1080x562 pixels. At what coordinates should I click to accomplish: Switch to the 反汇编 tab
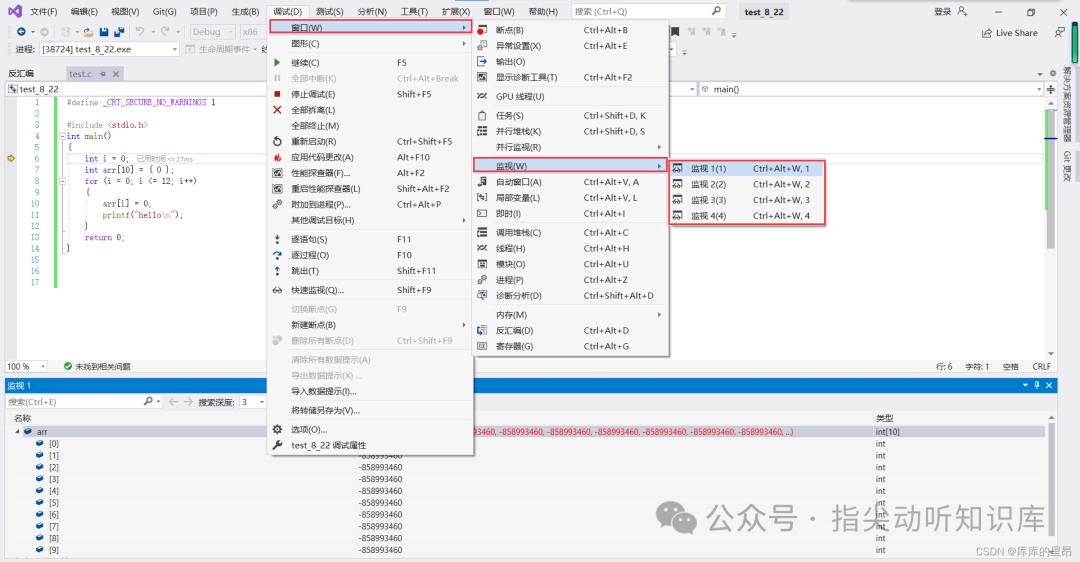(21, 74)
